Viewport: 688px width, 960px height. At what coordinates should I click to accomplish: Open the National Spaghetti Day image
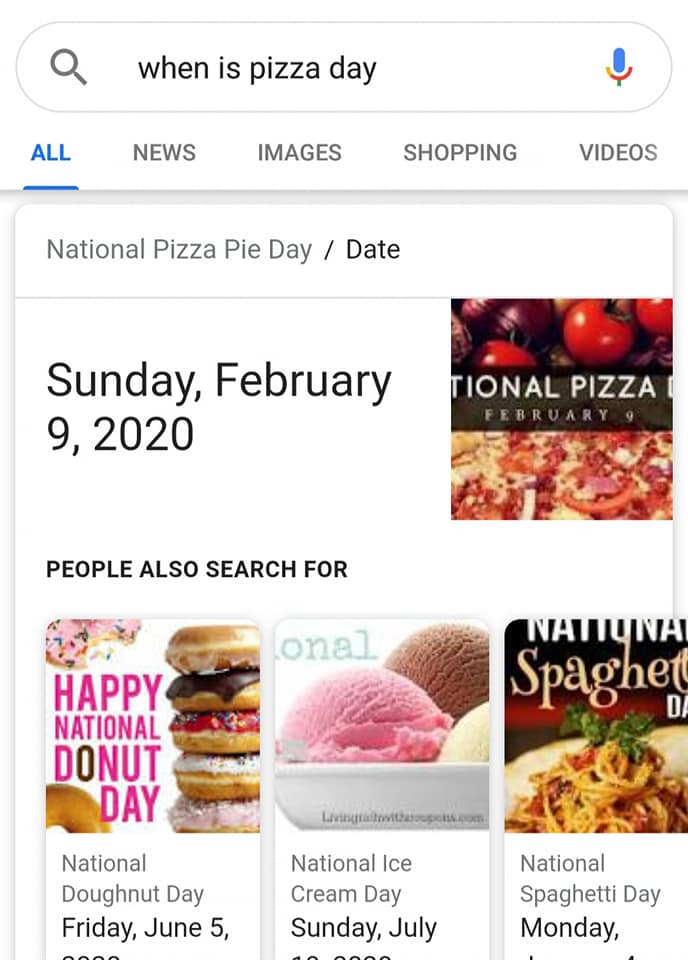coord(595,726)
